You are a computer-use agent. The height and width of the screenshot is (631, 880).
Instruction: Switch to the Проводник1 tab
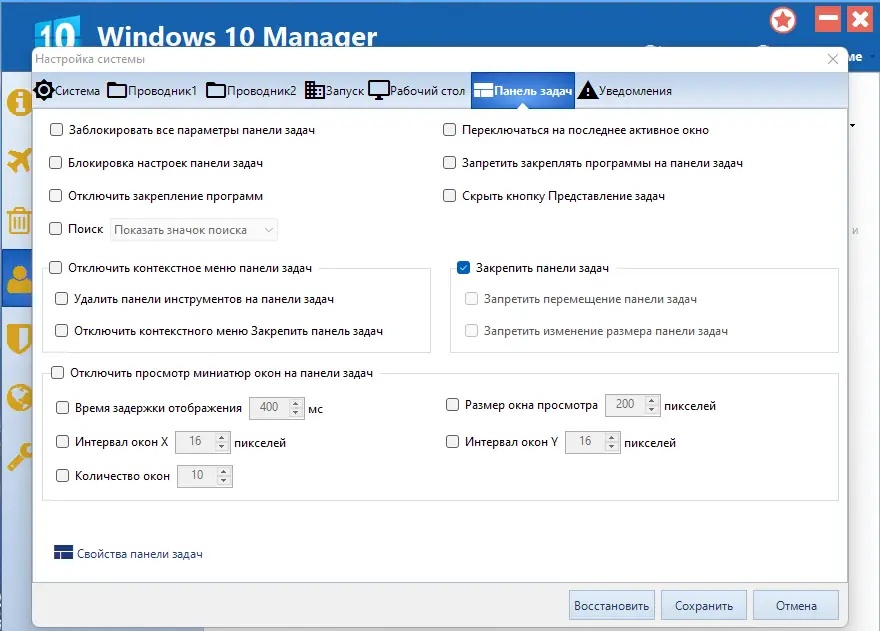tap(152, 90)
